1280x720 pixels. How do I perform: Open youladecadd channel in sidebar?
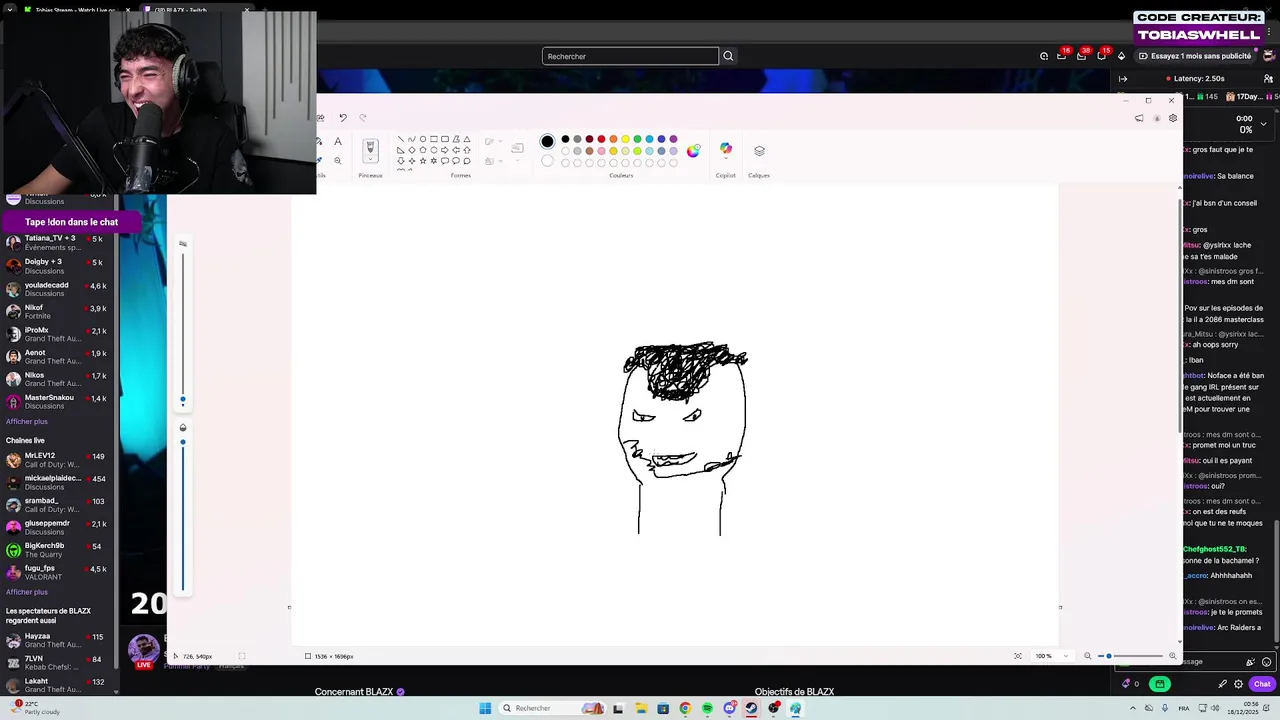tap(58, 289)
